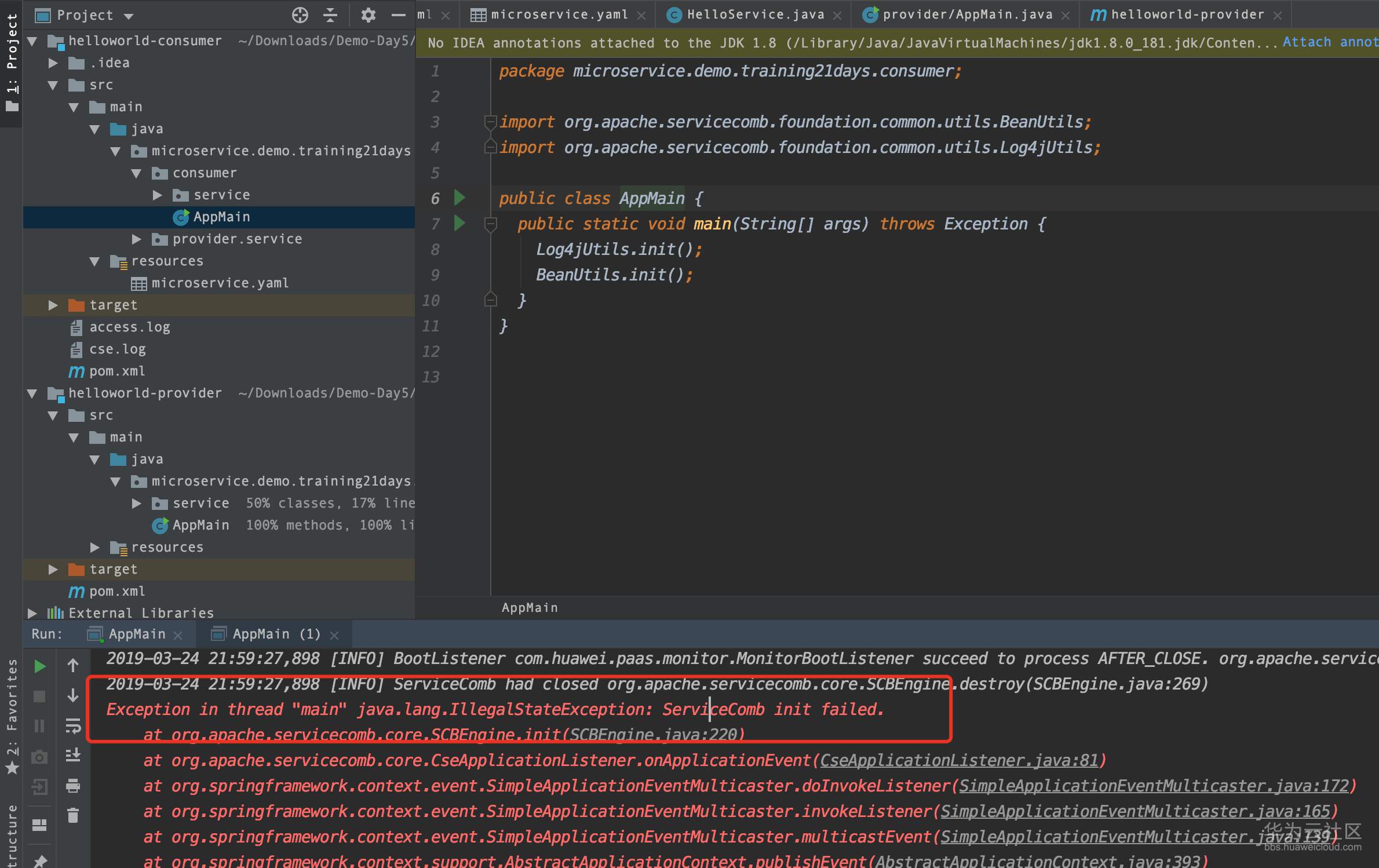Screen dimensions: 1379x868
Task: Clear console with trash icon
Action: coord(73,816)
